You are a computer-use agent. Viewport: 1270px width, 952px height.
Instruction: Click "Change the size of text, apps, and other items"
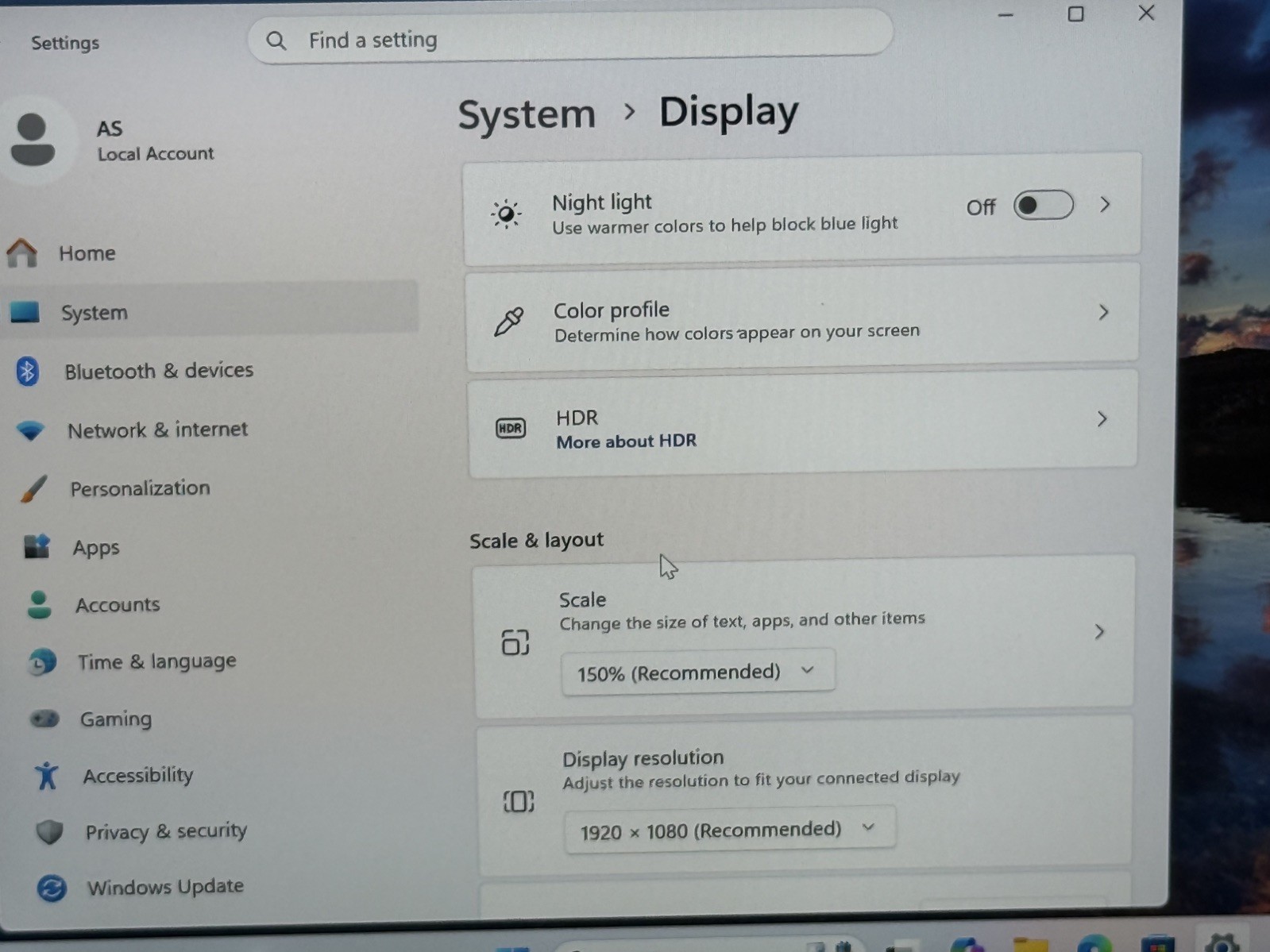tap(742, 621)
